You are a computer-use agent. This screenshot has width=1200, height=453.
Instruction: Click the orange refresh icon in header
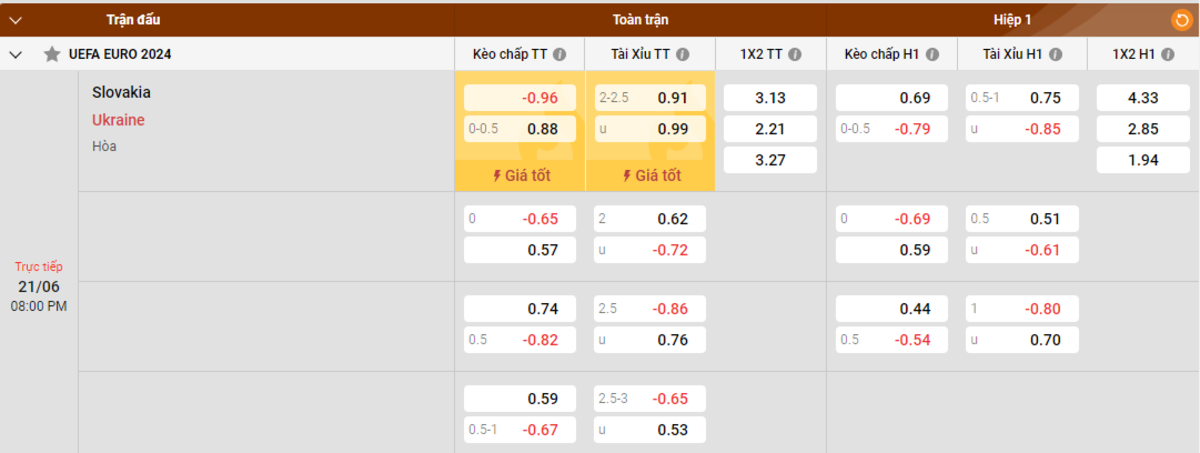coord(1181,19)
